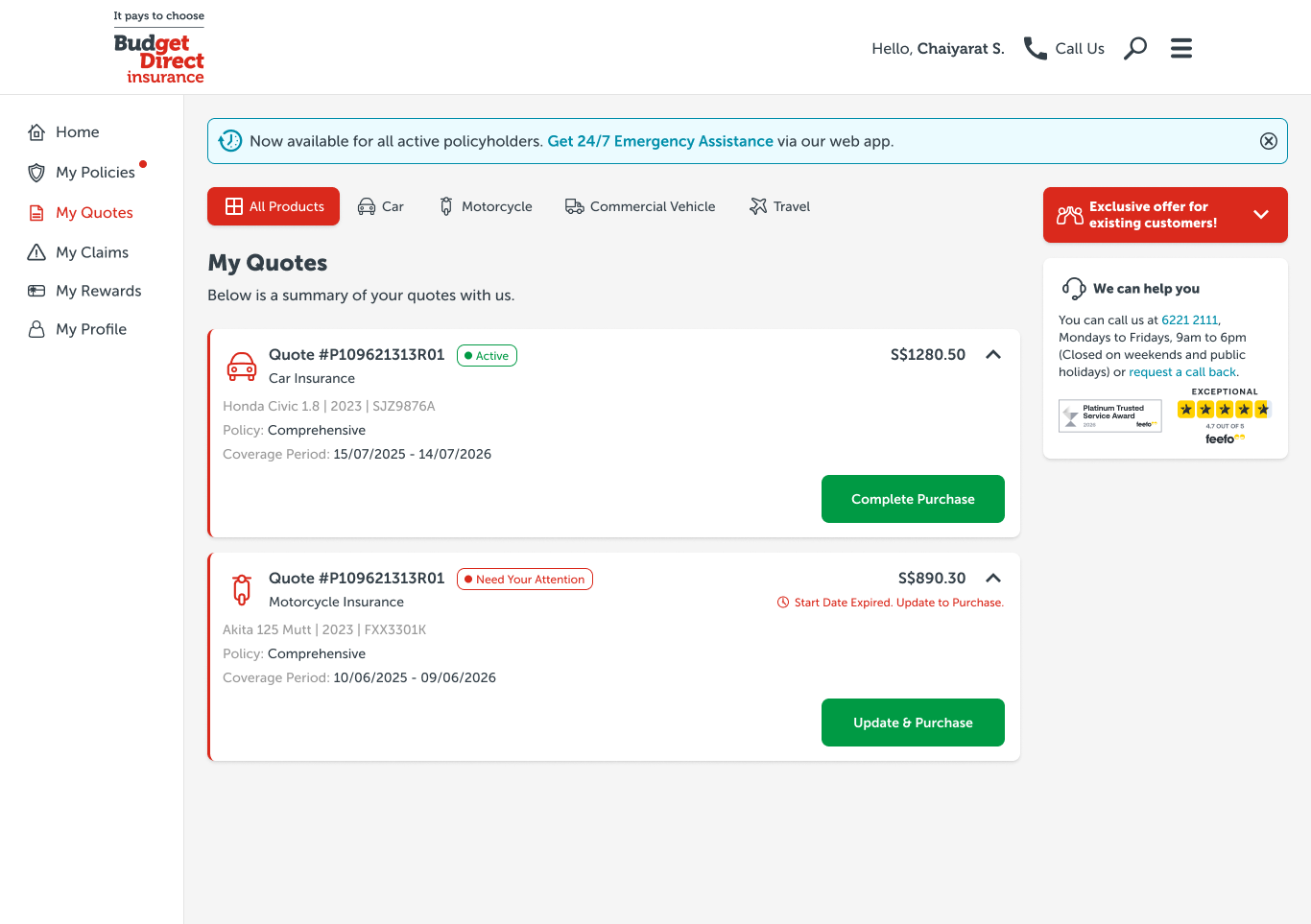
Task: Open My Quotes in the sidebar
Action: [x=82, y=213]
